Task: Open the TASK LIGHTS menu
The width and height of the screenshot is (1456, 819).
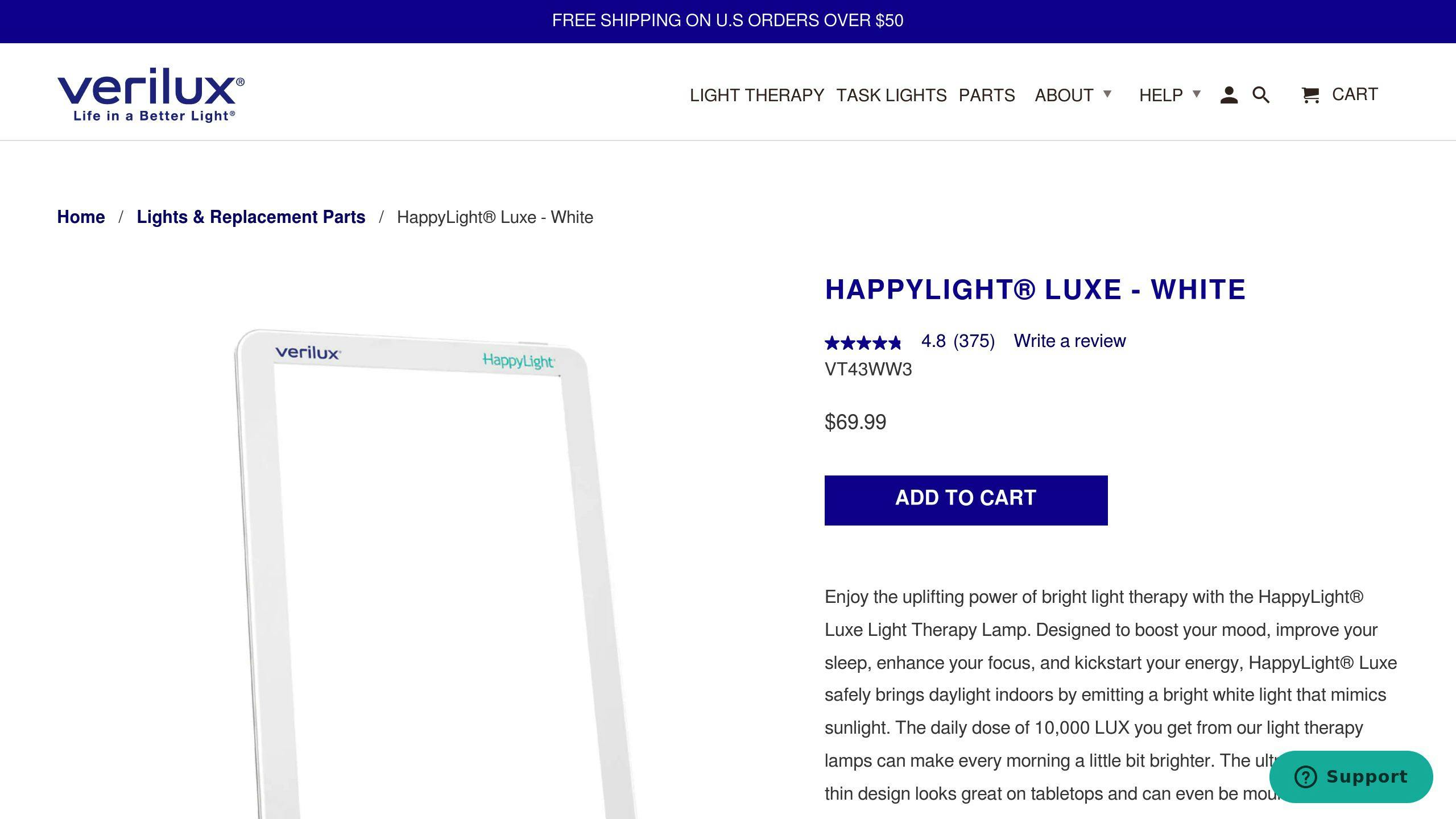Action: pos(891,95)
